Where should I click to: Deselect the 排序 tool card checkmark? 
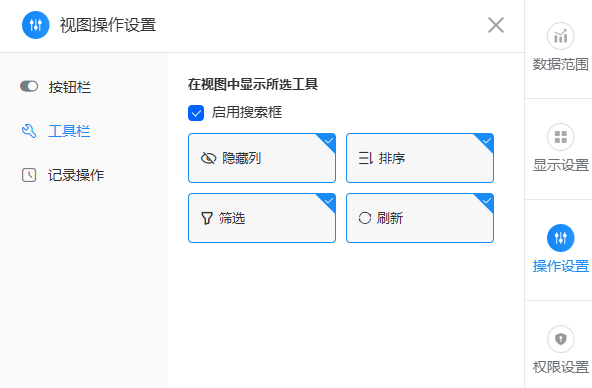pyautogui.click(x=486, y=141)
